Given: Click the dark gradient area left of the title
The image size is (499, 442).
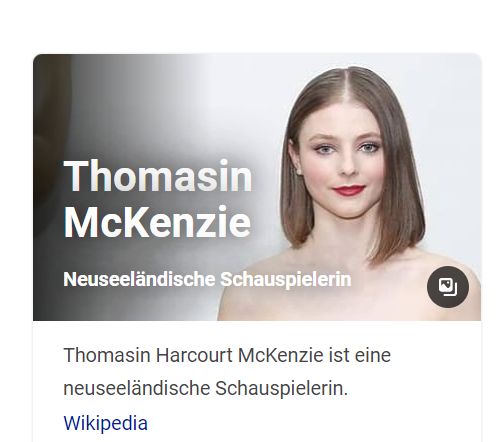Looking at the screenshot, I should (48, 200).
